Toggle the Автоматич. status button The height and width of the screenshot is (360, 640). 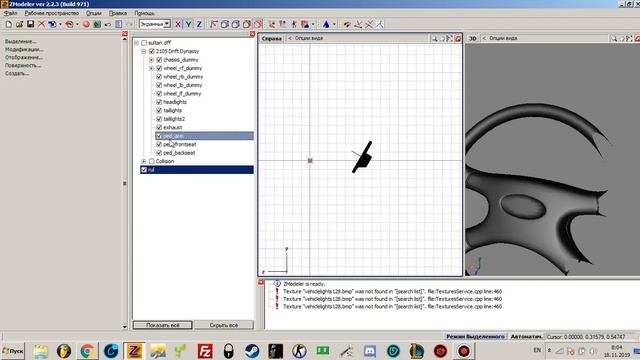click(x=526, y=337)
